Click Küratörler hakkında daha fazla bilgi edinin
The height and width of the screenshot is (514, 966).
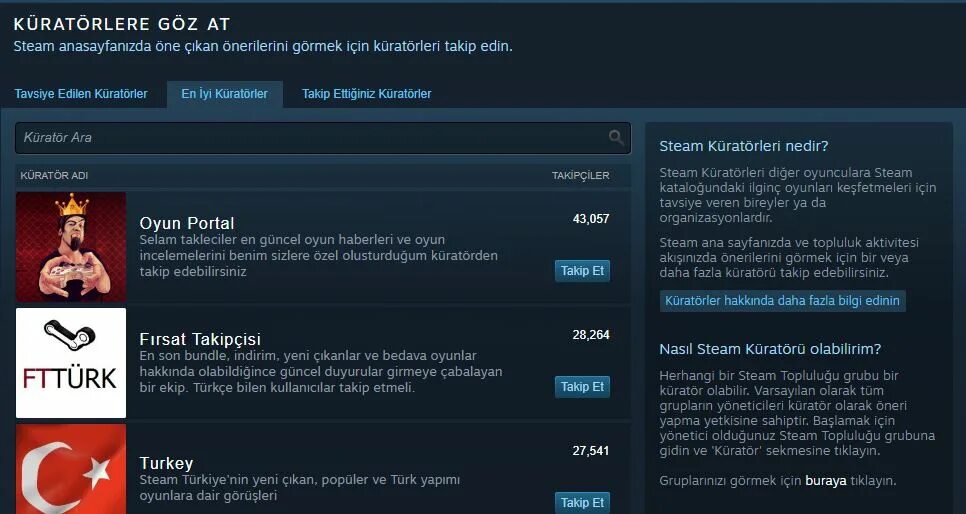click(x=782, y=301)
